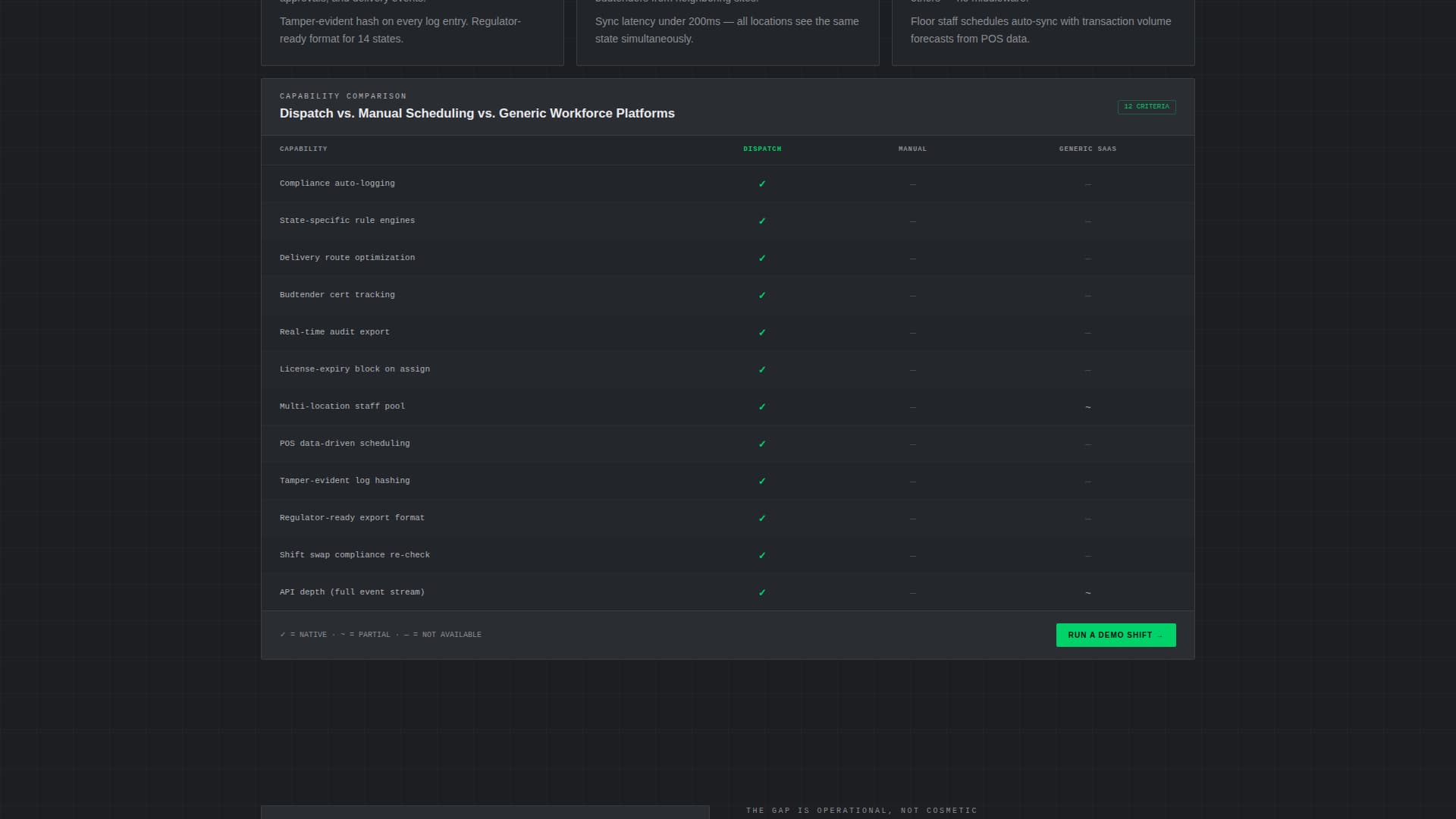Click Generic SaaS partial tilde for Multi-location staff pool
This screenshot has width=1456, height=819.
1087,407
